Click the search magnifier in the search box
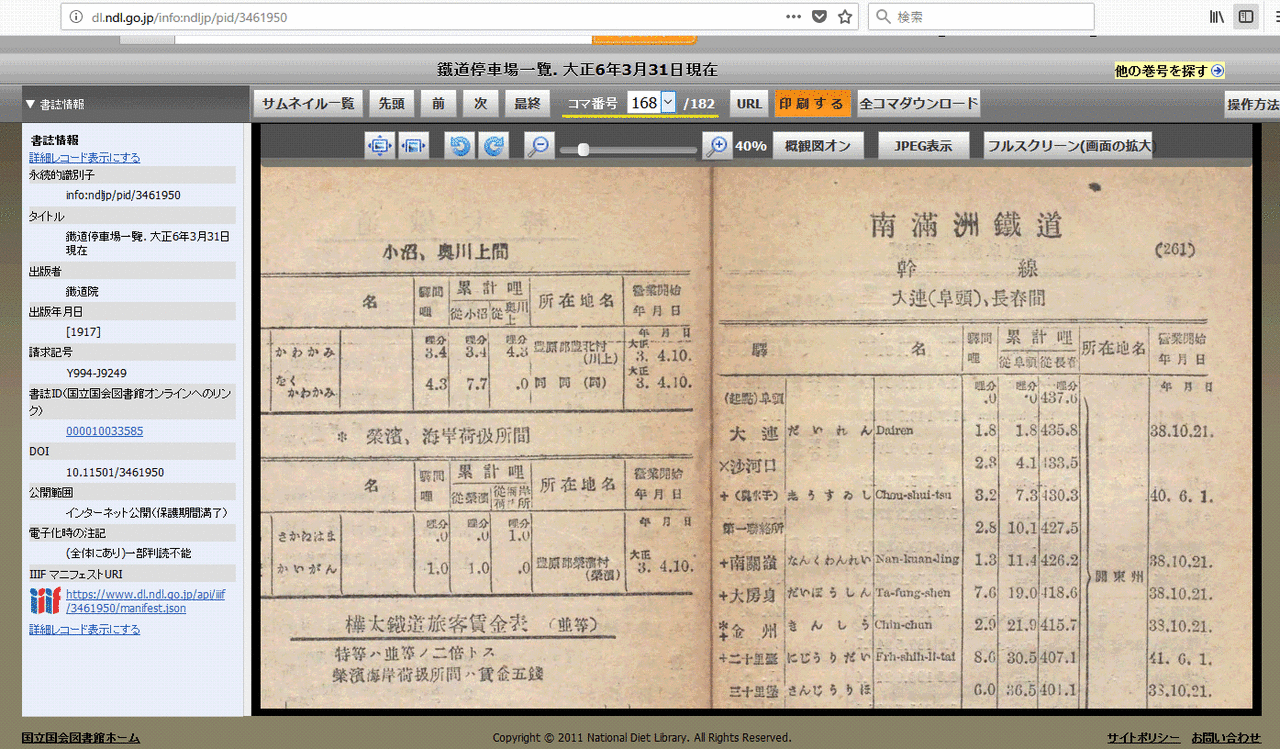 [882, 17]
